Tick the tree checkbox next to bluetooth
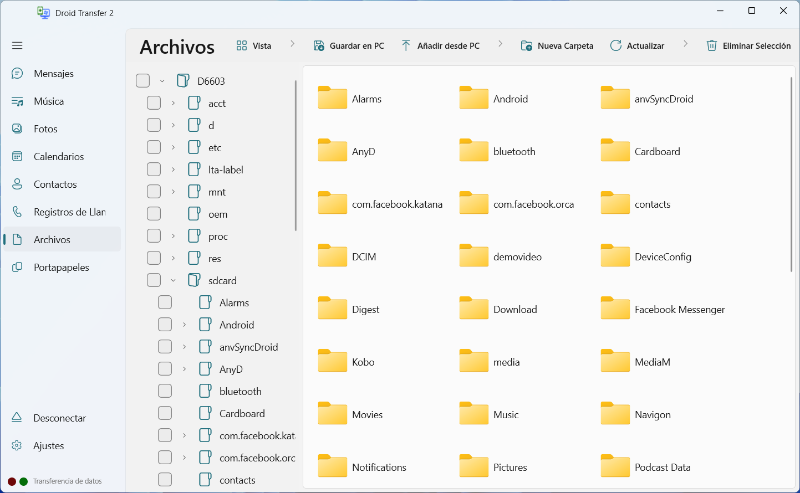This screenshot has height=493, width=800. pyautogui.click(x=165, y=391)
